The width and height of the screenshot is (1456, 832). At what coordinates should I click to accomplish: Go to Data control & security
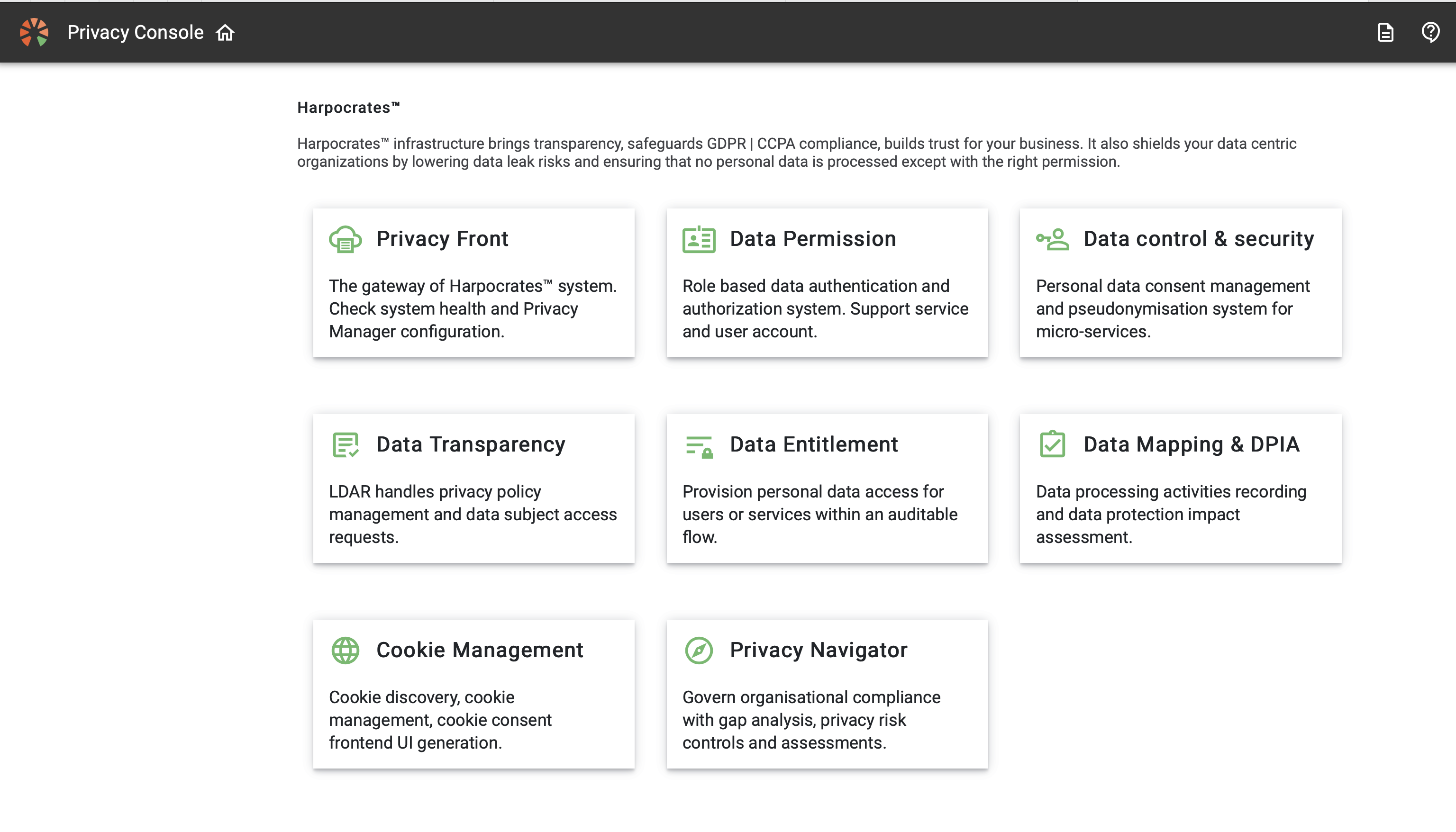[x=1198, y=239]
